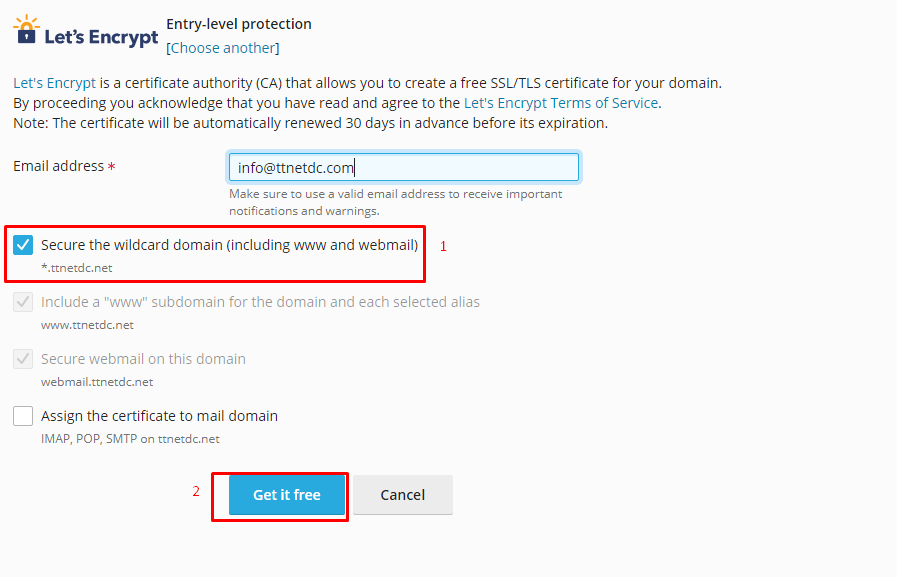Open the Let's Encrypt certificate authority link

click(x=54, y=83)
